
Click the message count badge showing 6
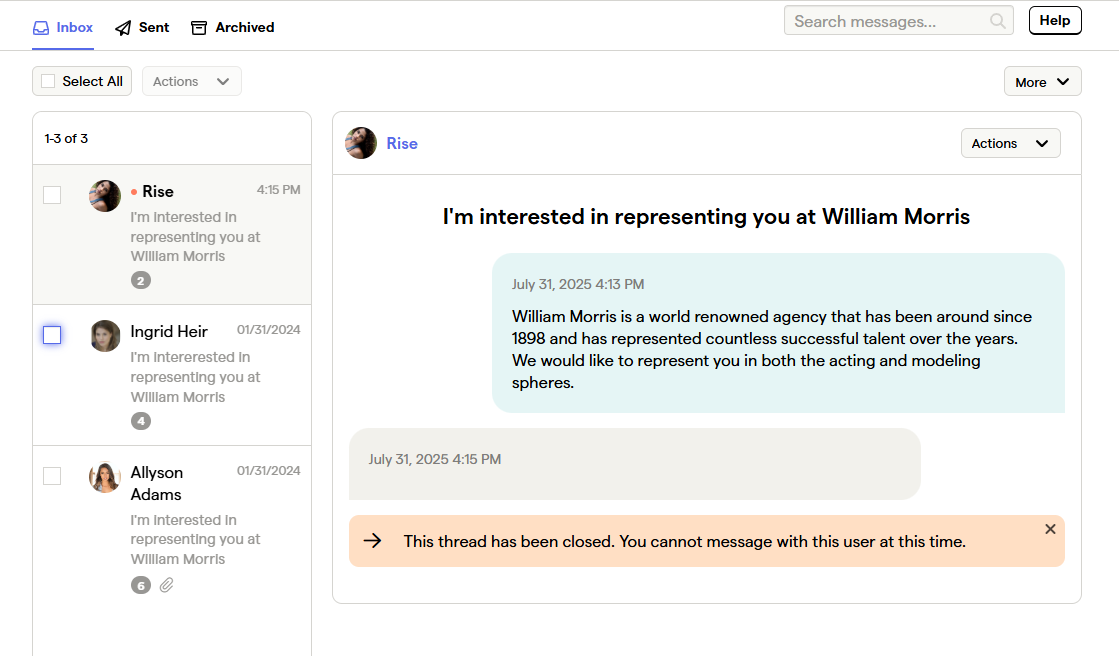141,585
